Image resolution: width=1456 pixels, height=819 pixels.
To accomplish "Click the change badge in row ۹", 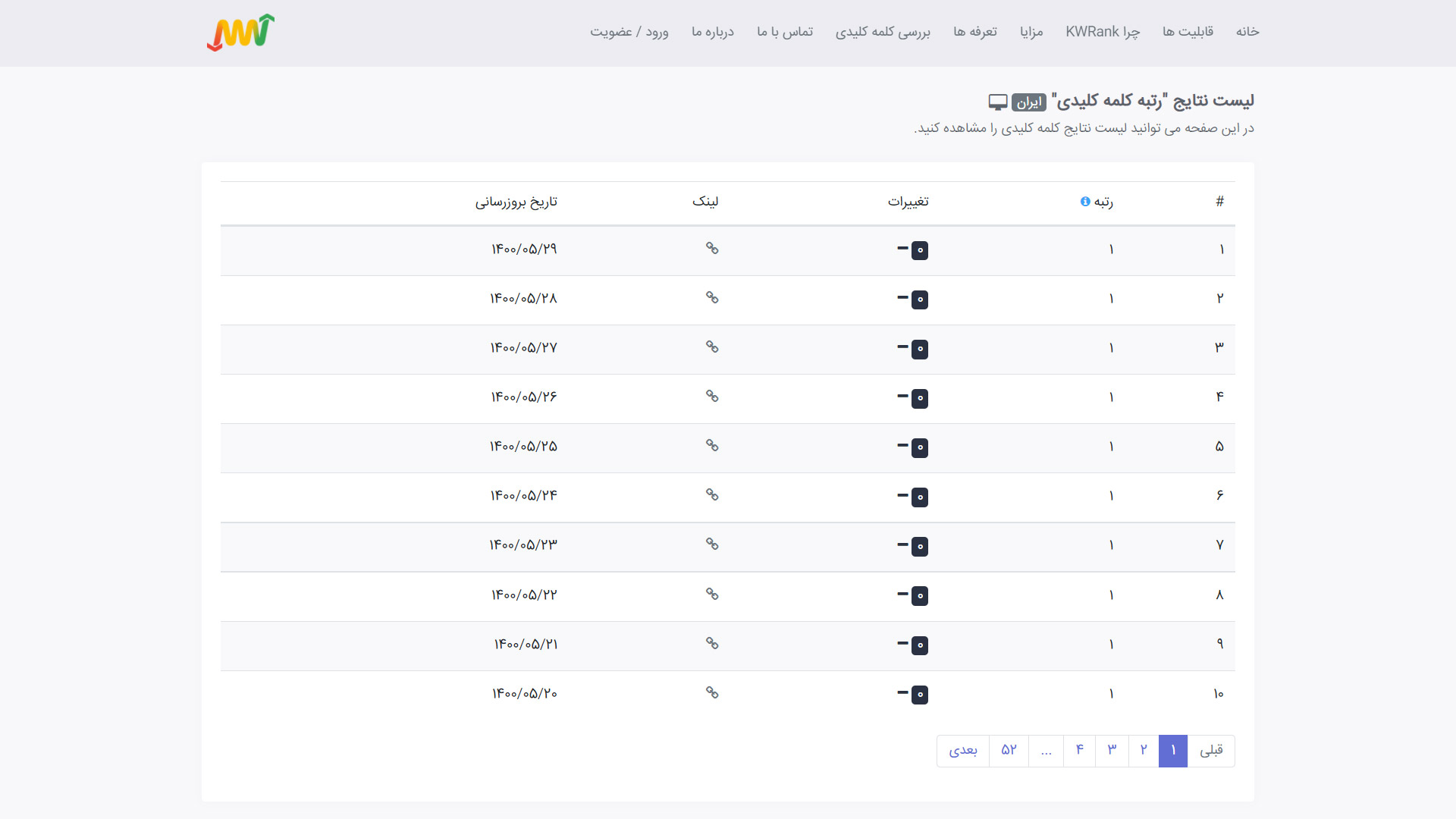I will click(x=920, y=645).
